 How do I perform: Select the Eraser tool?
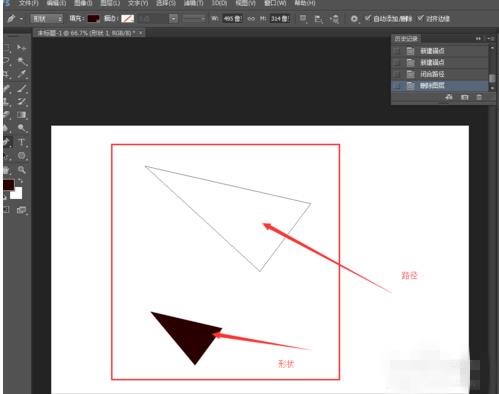(x=7, y=115)
